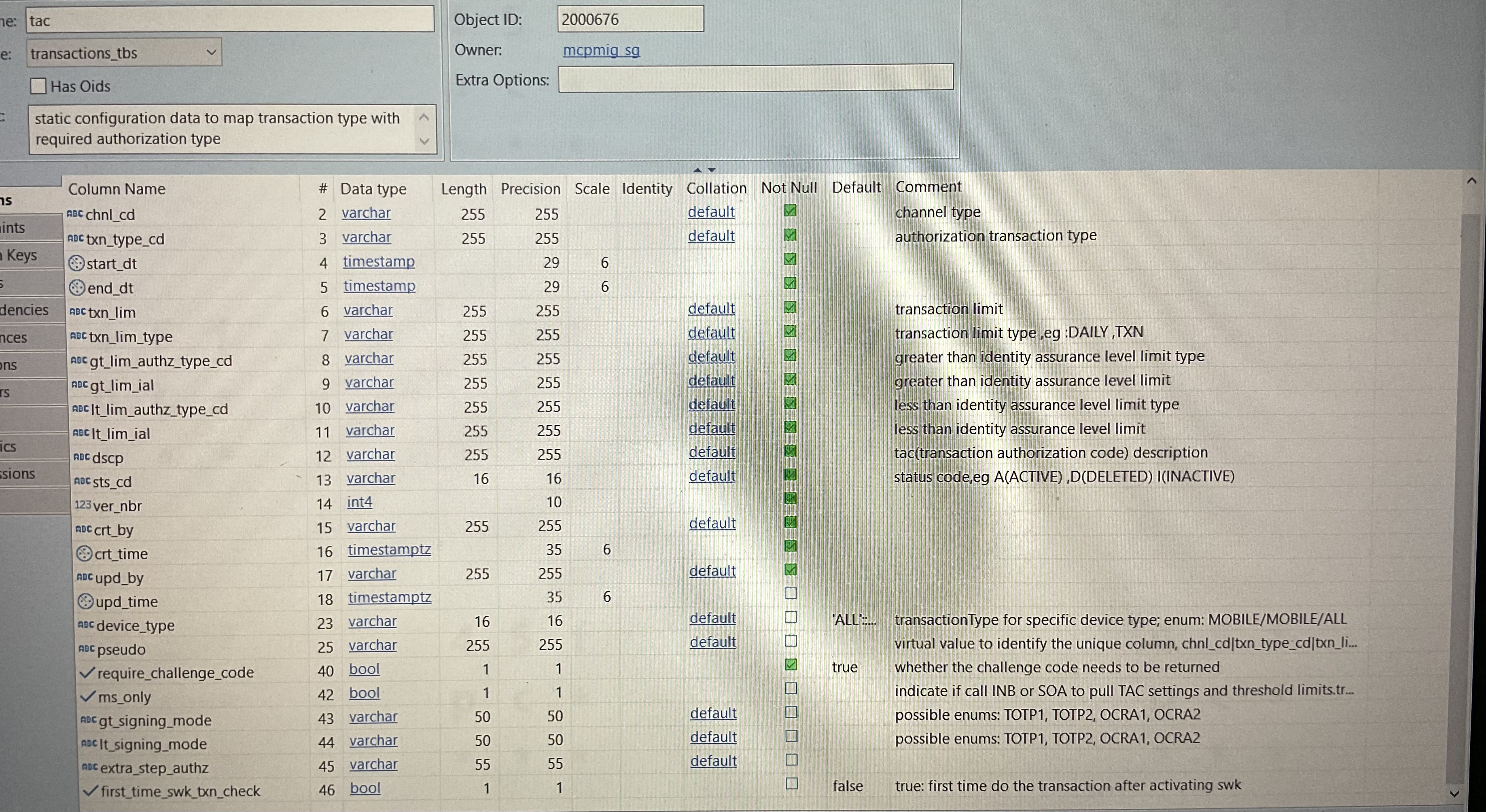The image size is (1486, 812).
Task: Switch to the Keys tab
Action: pos(22,255)
